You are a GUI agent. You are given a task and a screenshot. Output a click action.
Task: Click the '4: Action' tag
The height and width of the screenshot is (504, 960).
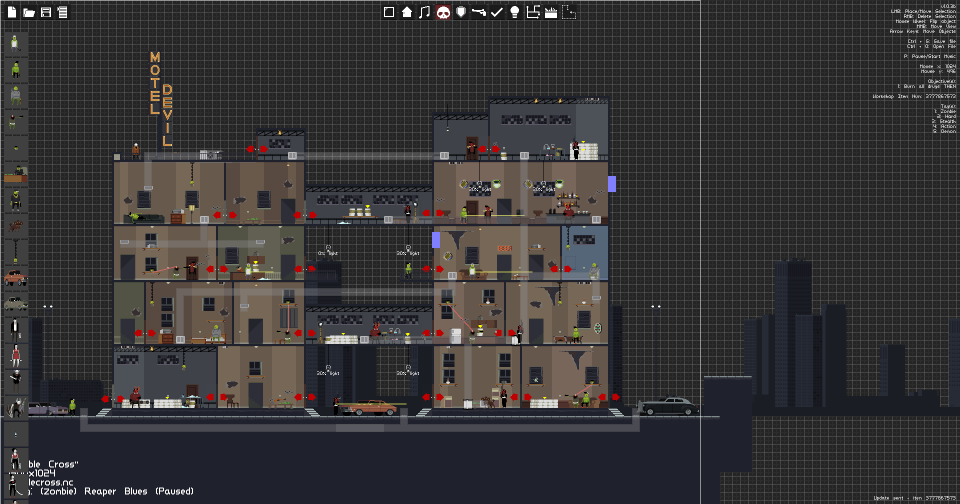tap(944, 126)
